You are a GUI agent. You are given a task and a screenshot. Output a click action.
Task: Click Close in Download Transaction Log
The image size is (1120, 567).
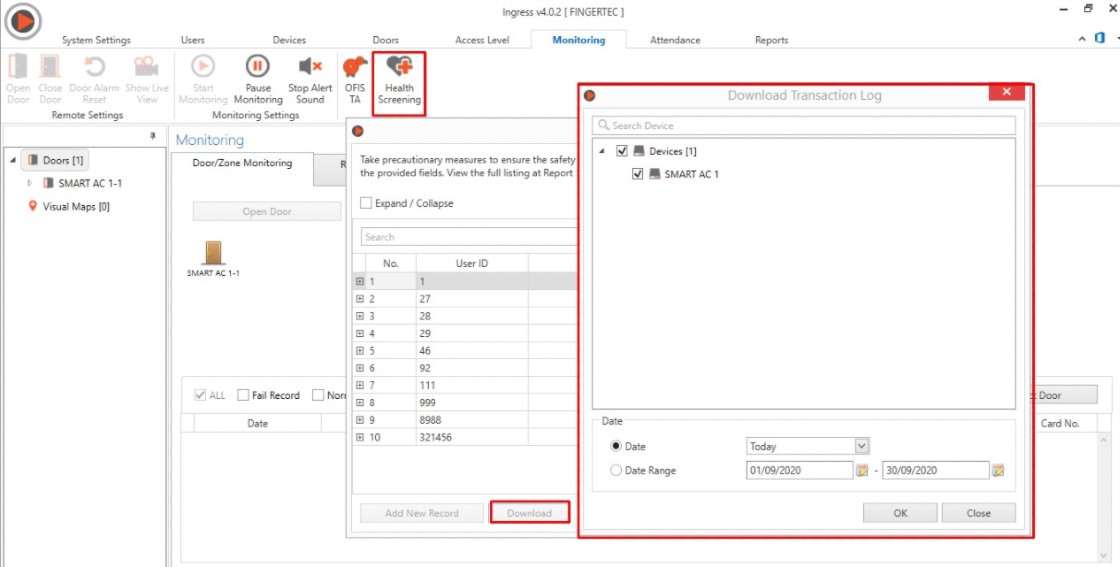(979, 513)
